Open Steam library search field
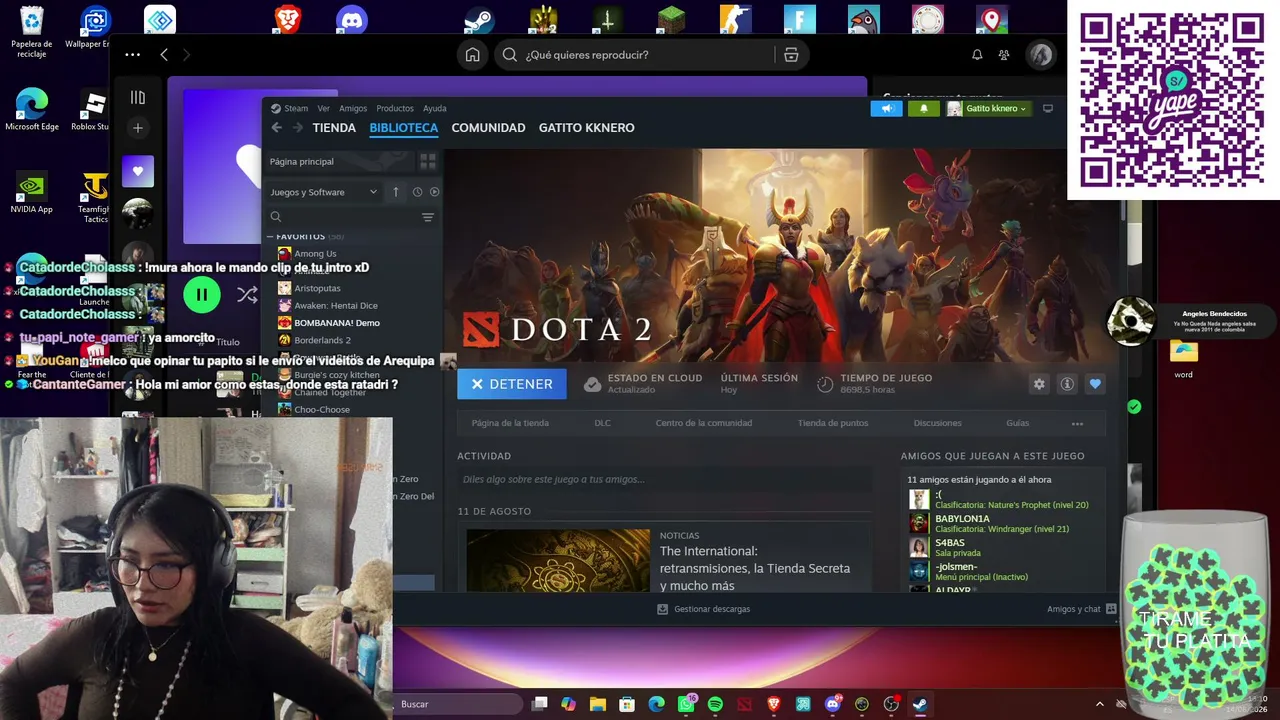The width and height of the screenshot is (1280, 720). 343,217
